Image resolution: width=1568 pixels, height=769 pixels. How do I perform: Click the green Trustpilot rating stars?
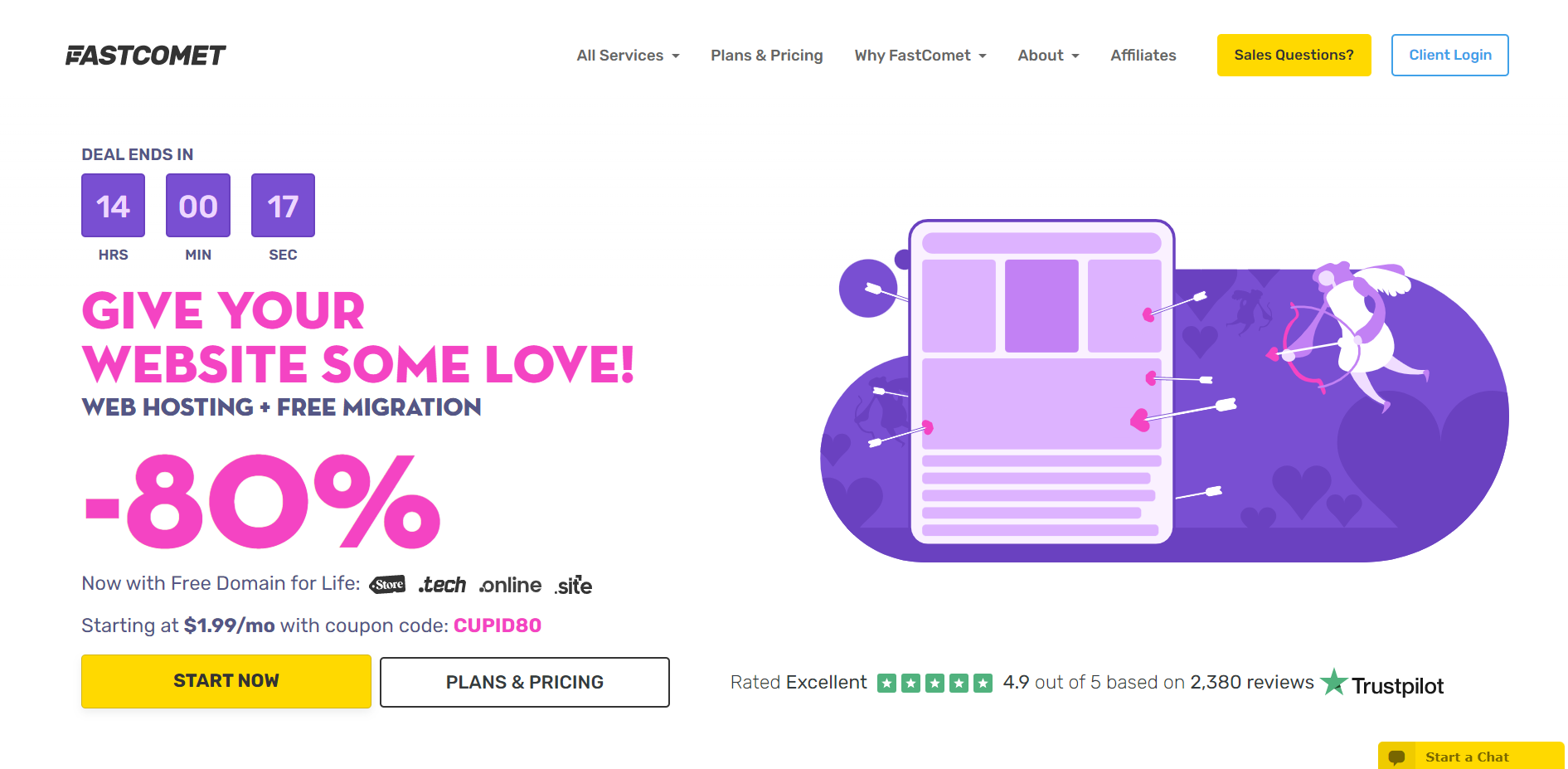934,683
